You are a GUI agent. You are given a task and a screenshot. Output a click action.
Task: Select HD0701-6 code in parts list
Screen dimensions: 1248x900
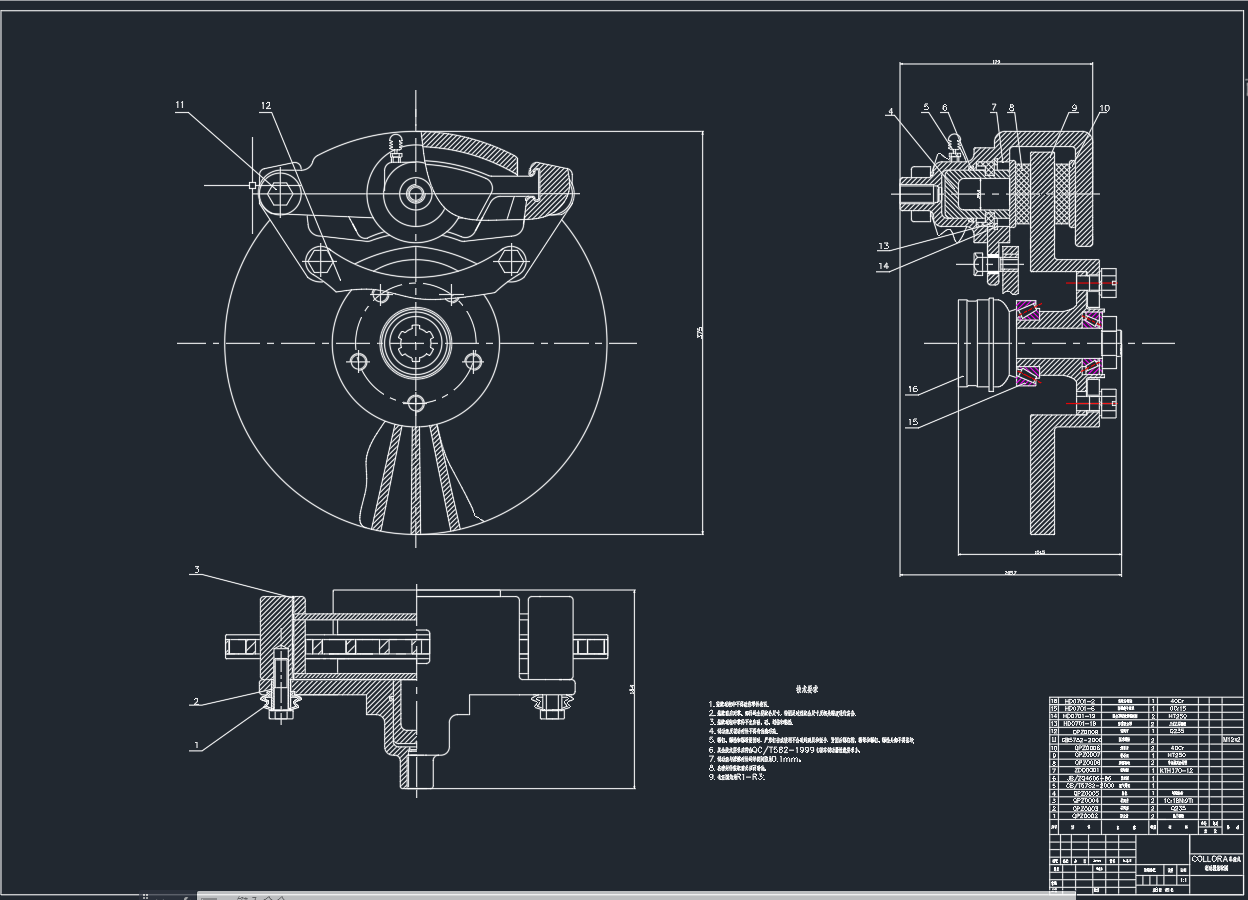[1080, 708]
